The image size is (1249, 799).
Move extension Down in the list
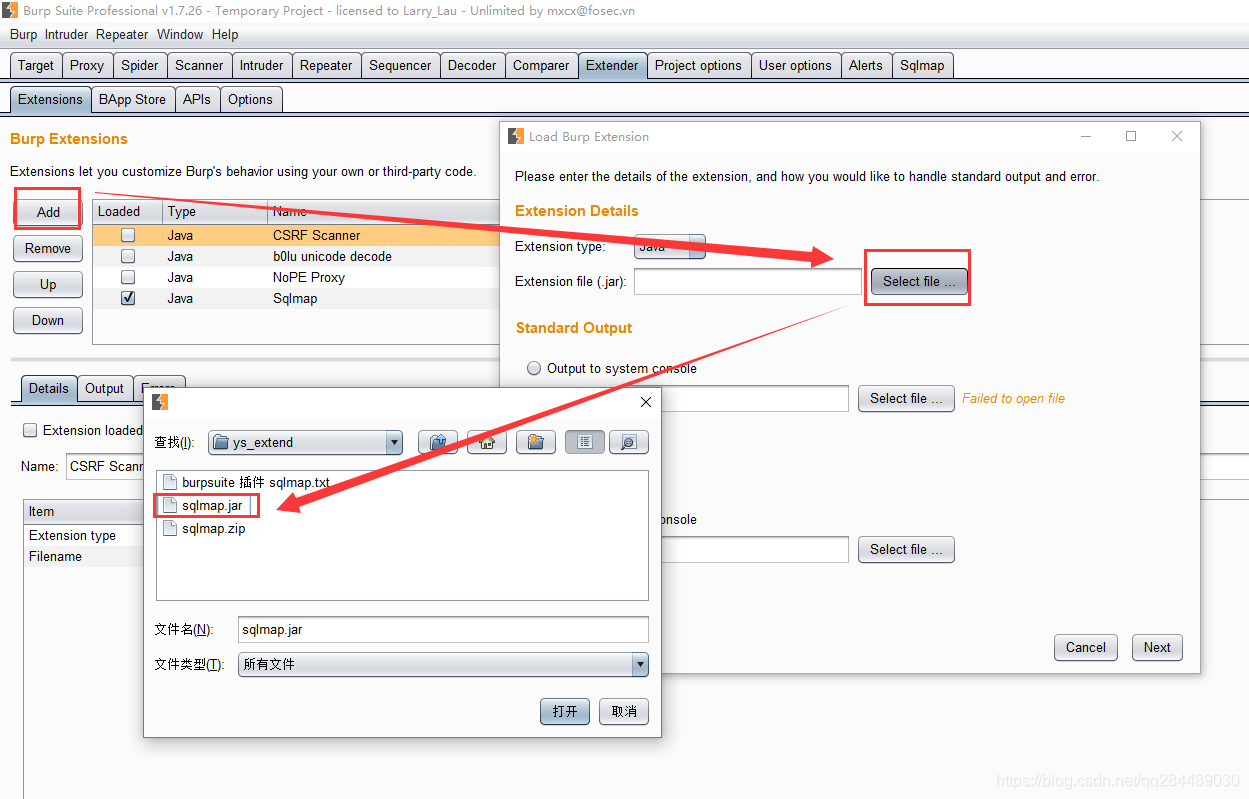48,320
